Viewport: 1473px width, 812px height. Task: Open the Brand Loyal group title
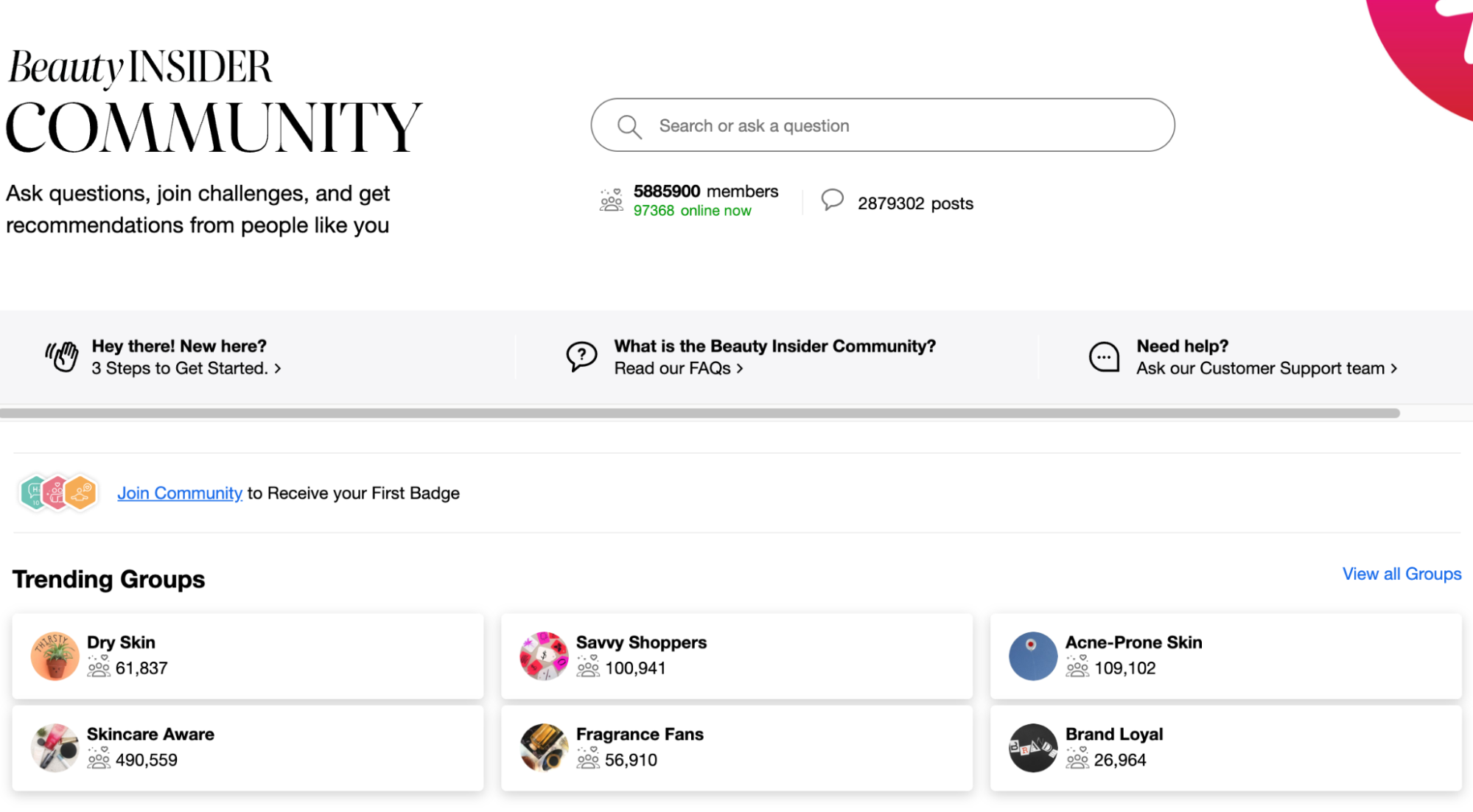coord(1114,734)
